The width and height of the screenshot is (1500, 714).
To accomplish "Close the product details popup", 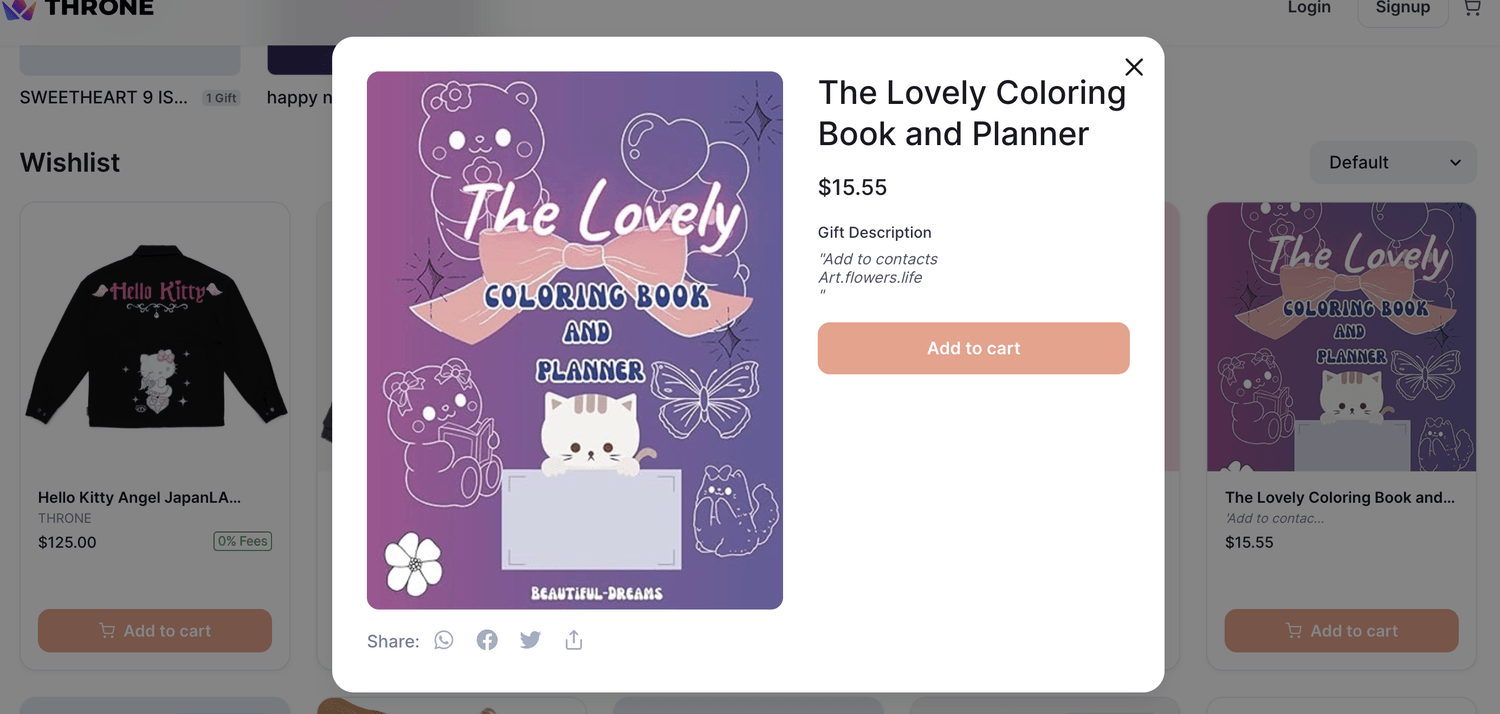I will (x=1133, y=67).
